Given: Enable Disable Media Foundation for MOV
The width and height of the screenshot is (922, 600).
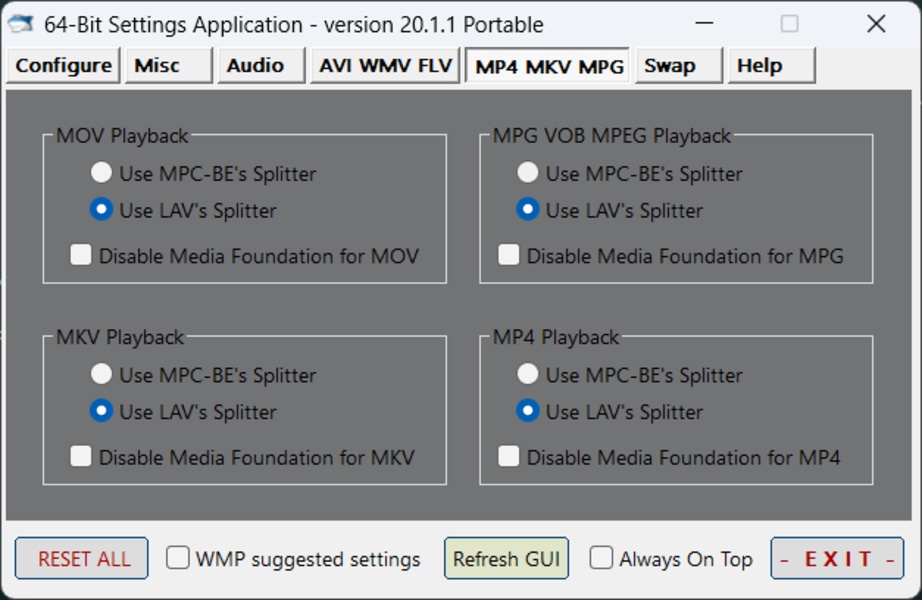Looking at the screenshot, I should point(81,256).
